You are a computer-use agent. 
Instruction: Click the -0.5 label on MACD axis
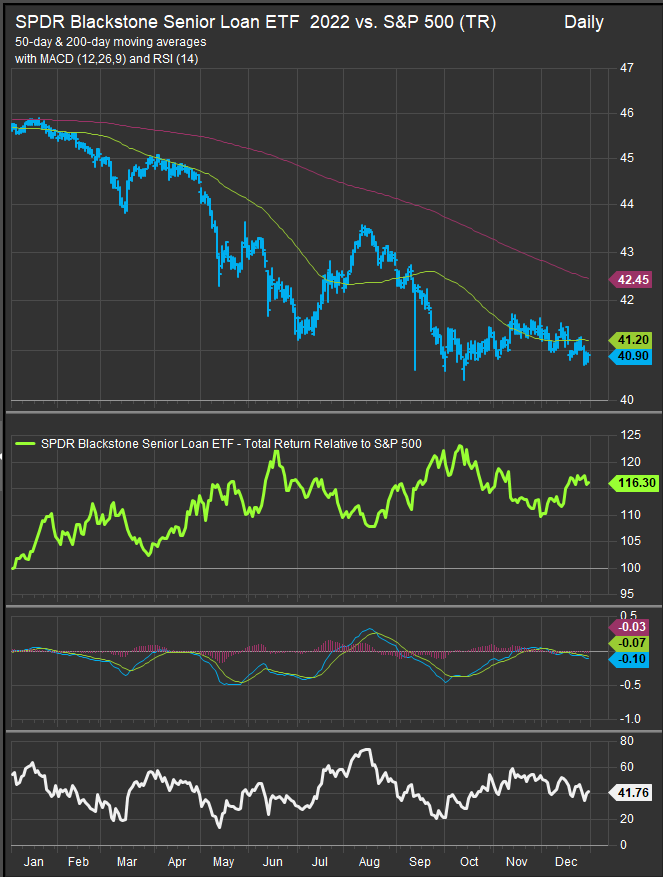click(629, 685)
